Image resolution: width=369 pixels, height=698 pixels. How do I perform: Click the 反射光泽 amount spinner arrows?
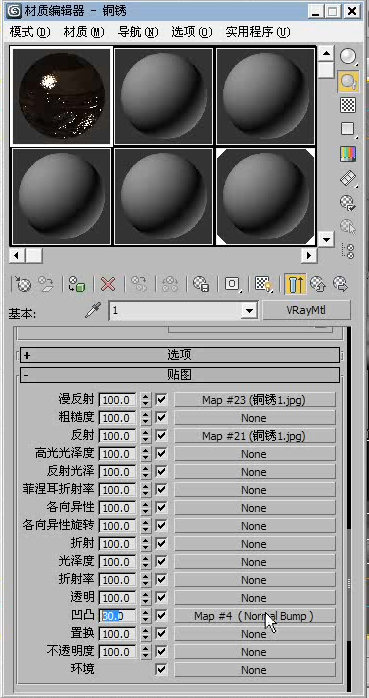point(146,471)
